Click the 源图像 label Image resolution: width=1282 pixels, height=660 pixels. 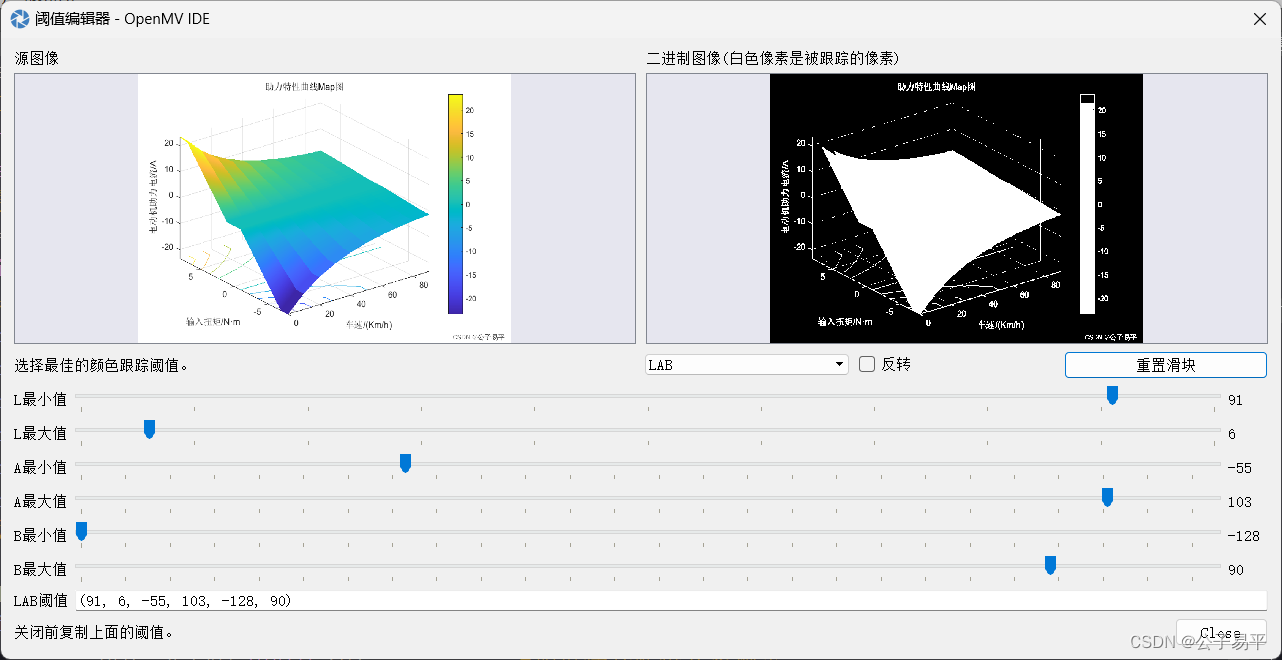click(37, 59)
